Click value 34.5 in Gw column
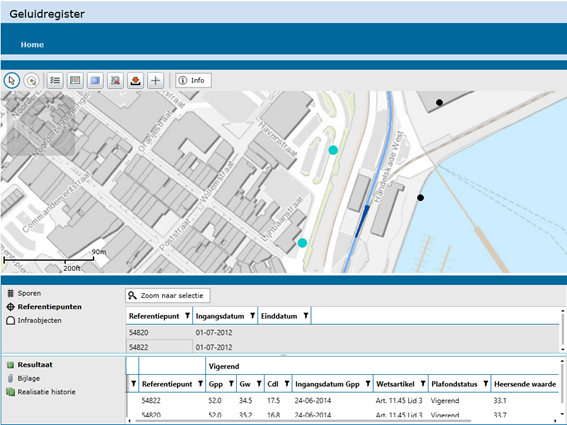Viewport: 567px width, 425px height. coord(246,401)
